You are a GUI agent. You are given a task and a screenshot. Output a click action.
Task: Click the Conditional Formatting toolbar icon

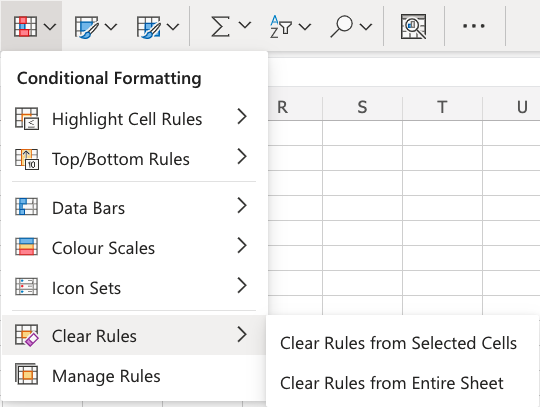click(x=25, y=26)
